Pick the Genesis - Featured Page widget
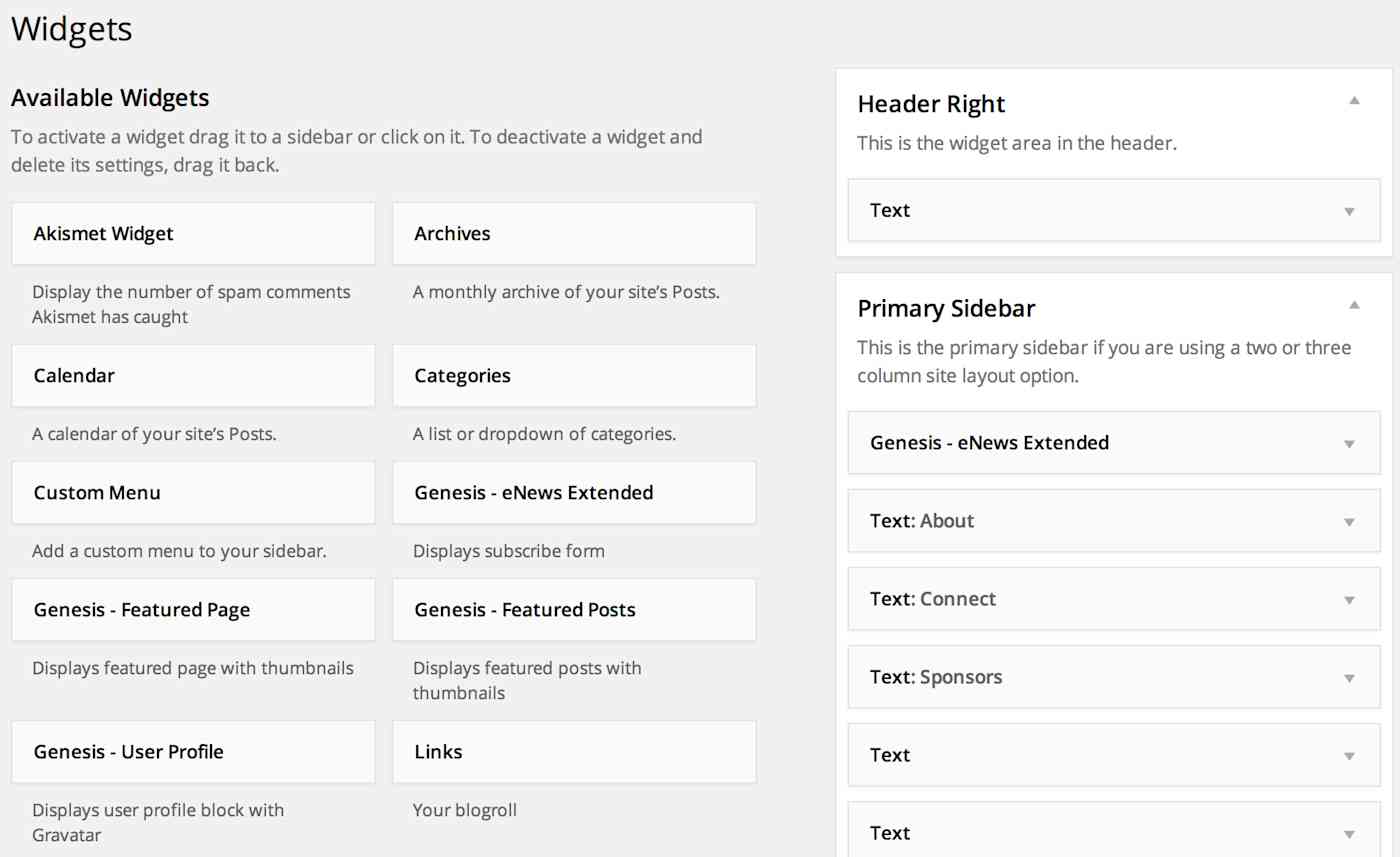Screen dimensions: 1400x857 pos(193,610)
